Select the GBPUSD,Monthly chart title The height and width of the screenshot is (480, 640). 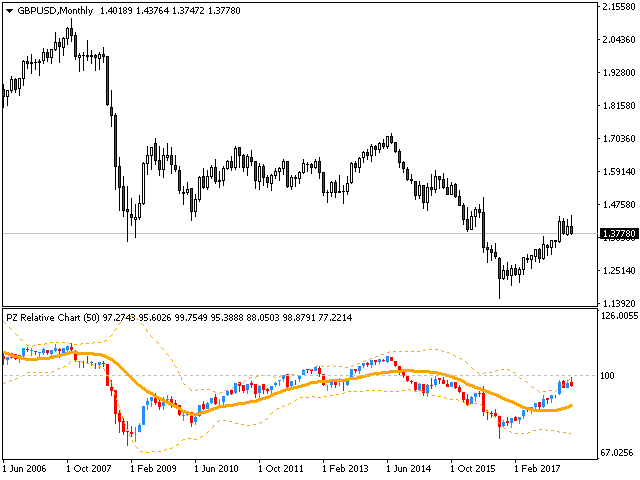[x=55, y=11]
